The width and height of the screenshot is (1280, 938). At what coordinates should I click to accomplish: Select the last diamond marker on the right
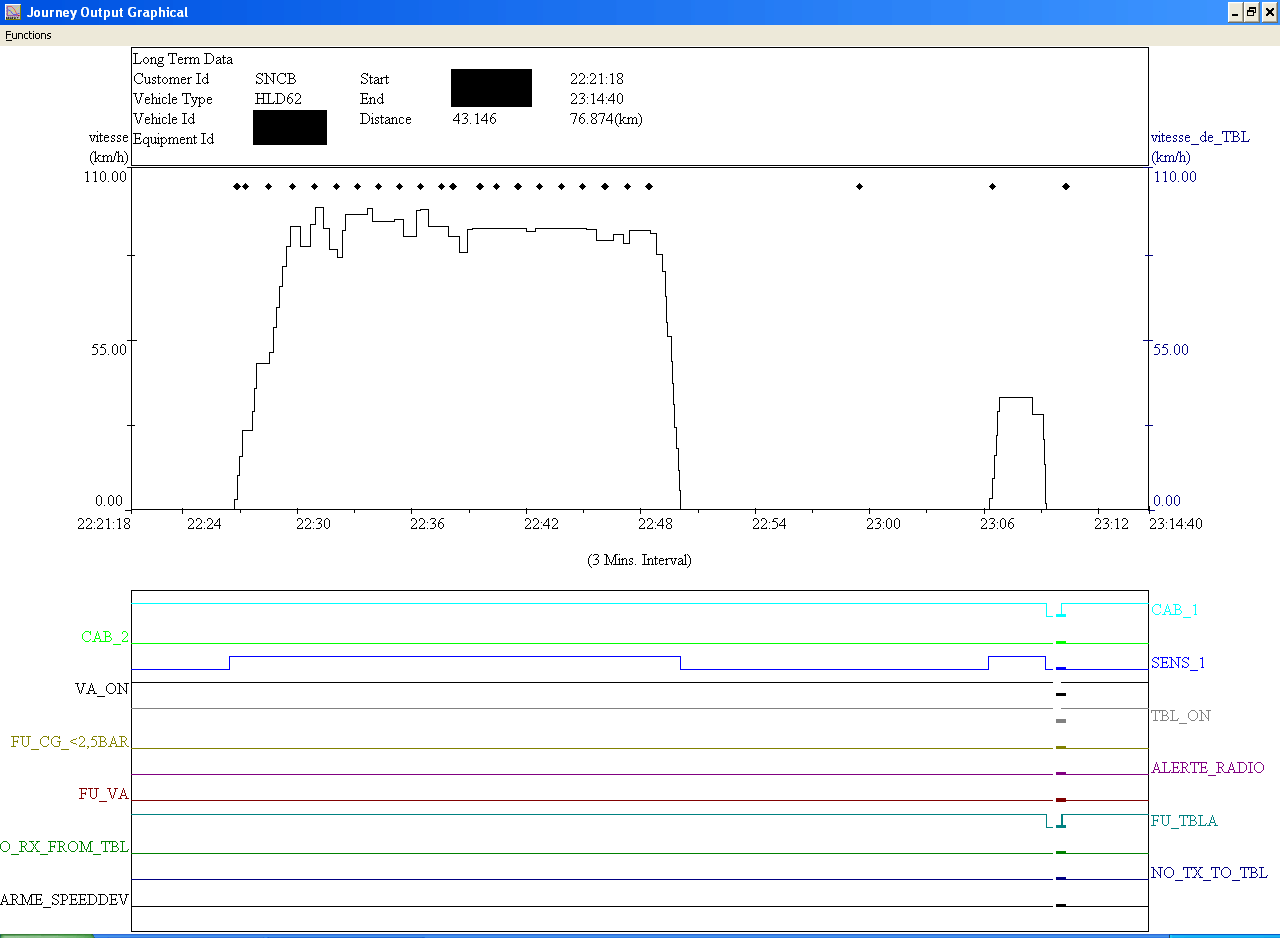pos(1066,186)
